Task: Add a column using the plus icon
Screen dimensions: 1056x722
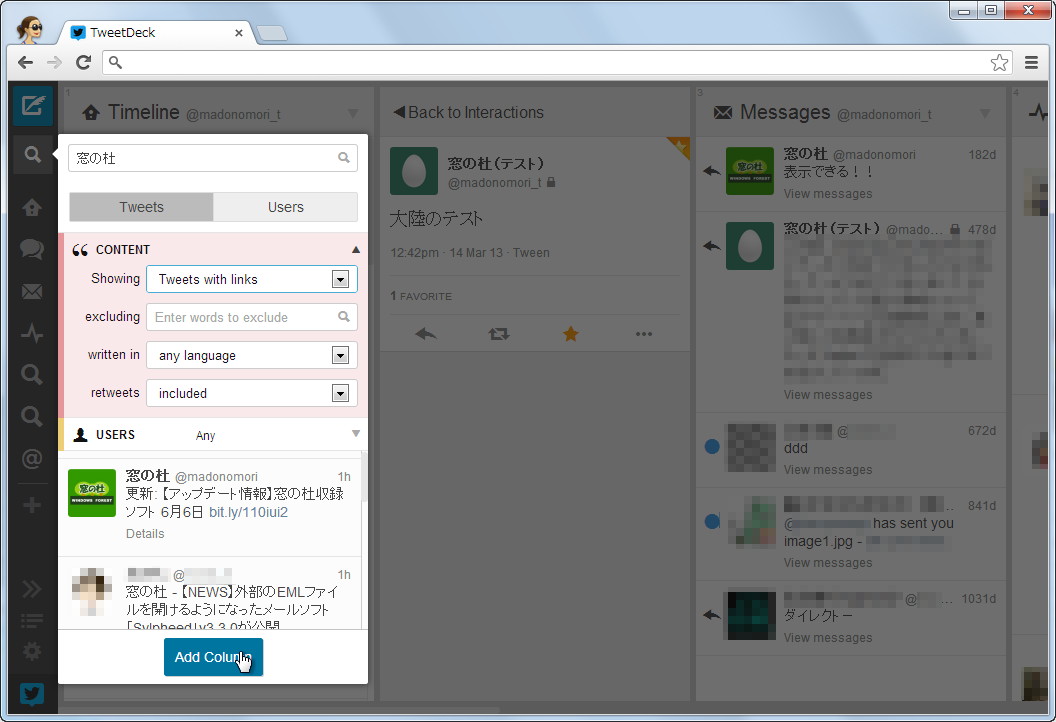Action: coord(31,503)
